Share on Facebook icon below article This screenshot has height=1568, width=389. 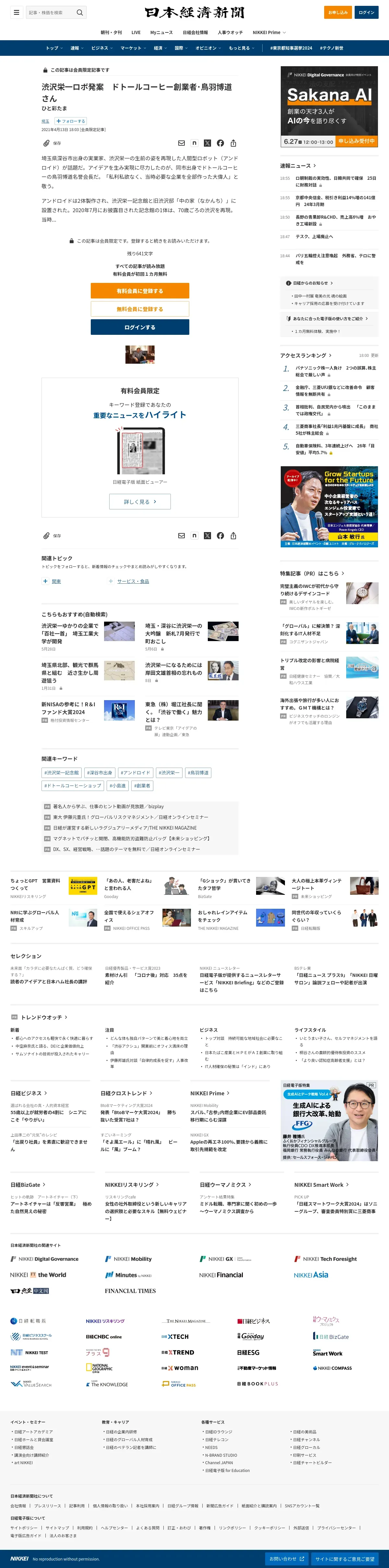pos(220,536)
